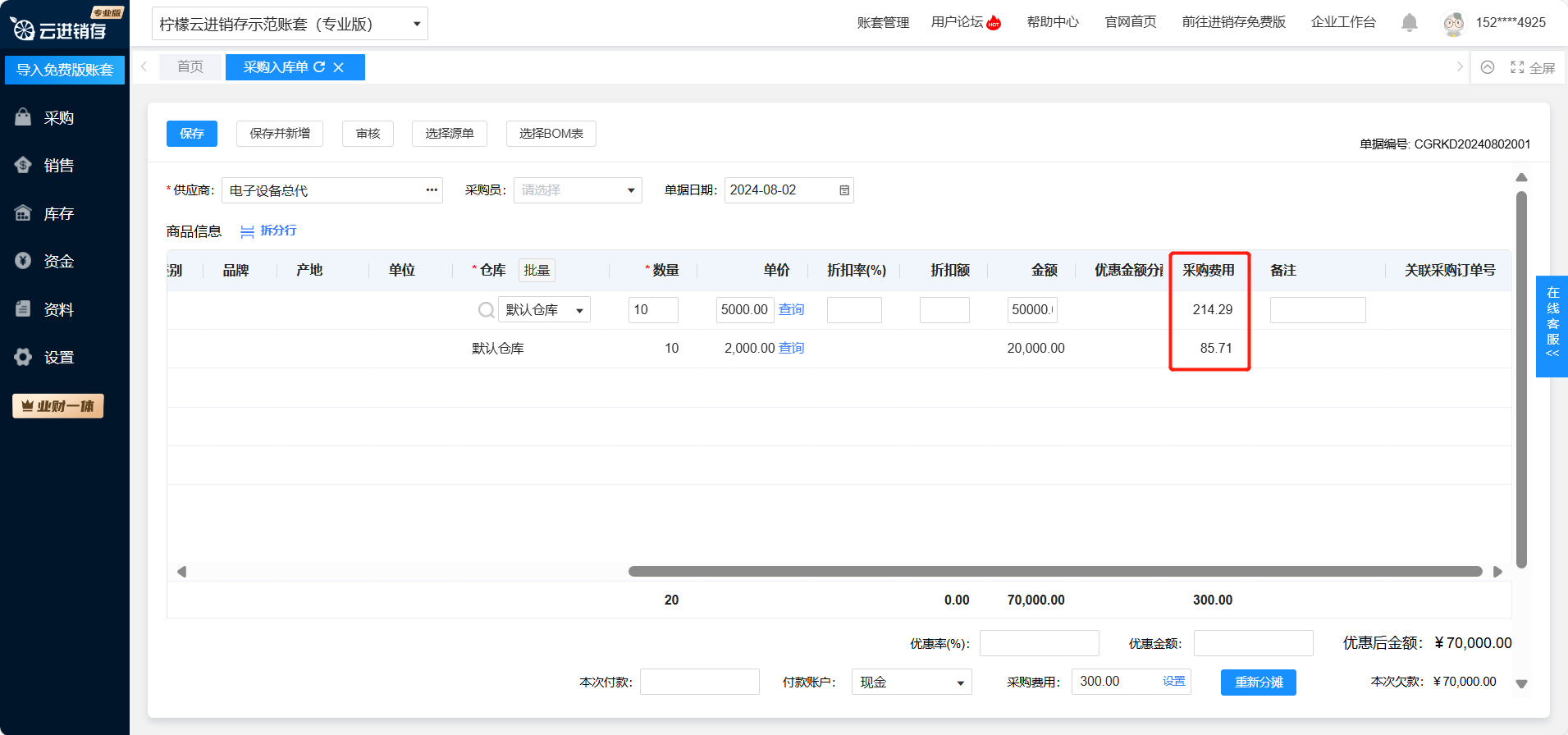Click the horizontal table scrollbar
1568x735 pixels.
pos(1055,572)
